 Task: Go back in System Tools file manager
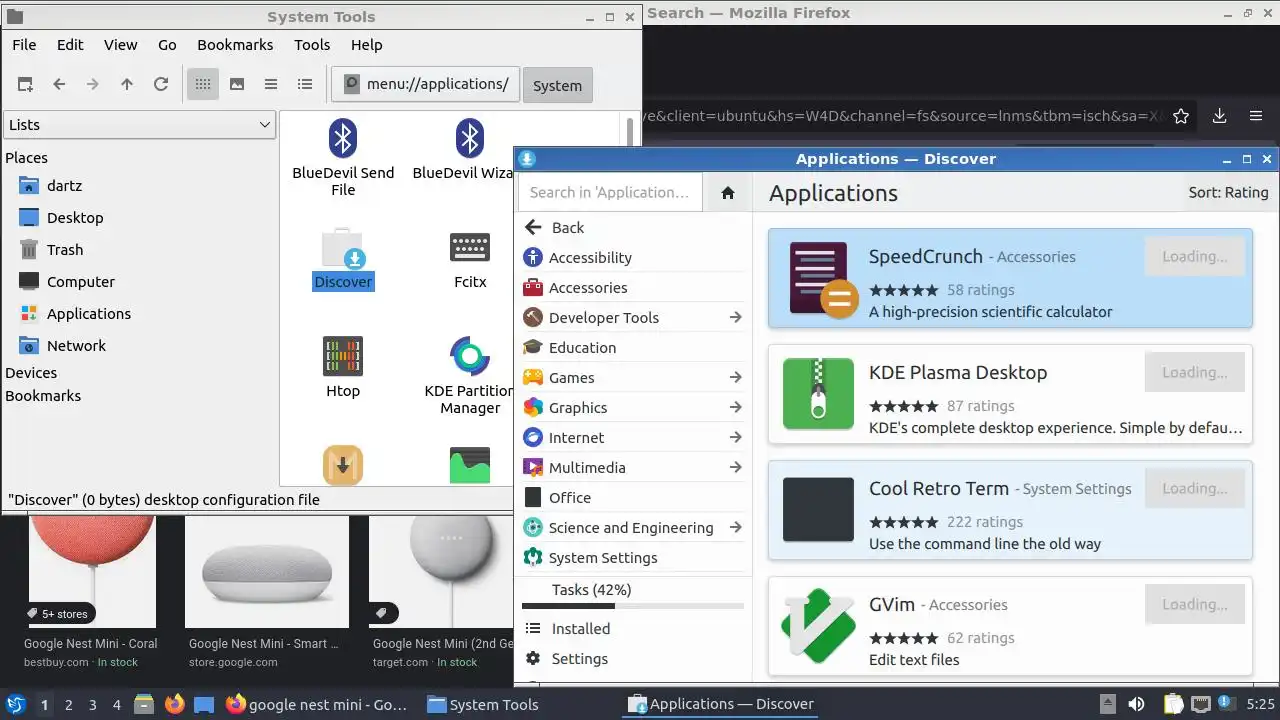coord(59,85)
